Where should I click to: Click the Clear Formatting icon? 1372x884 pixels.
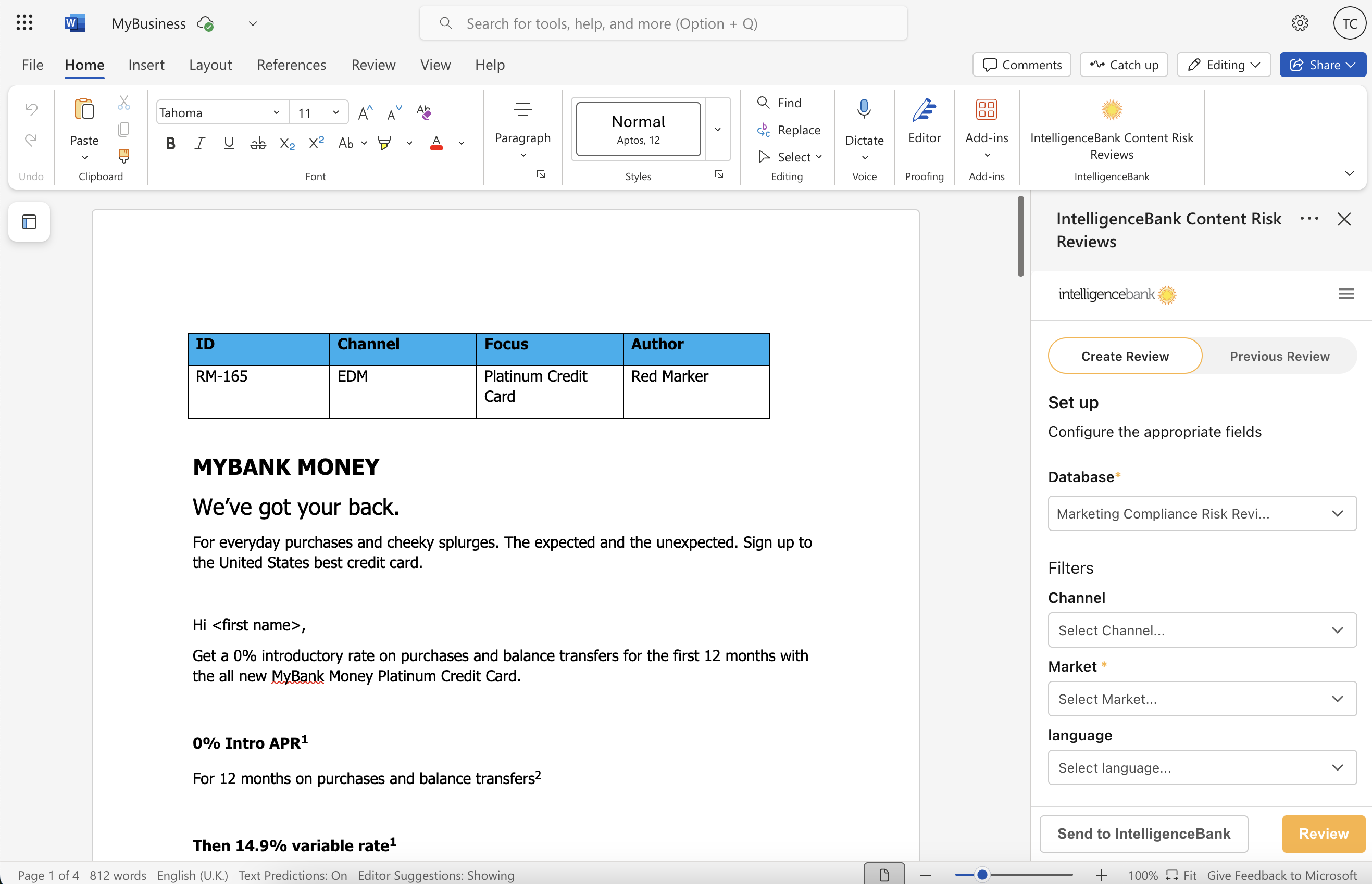(424, 112)
